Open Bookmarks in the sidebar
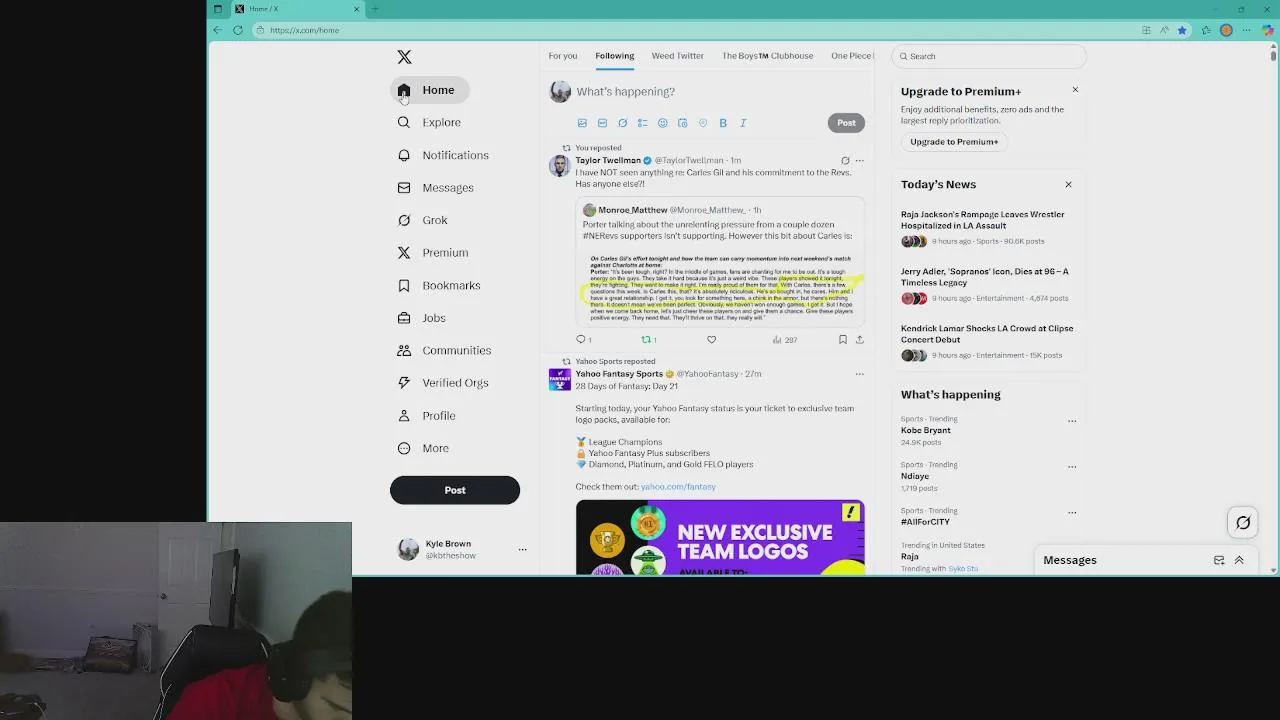Viewport: 1280px width, 720px height. point(439,285)
